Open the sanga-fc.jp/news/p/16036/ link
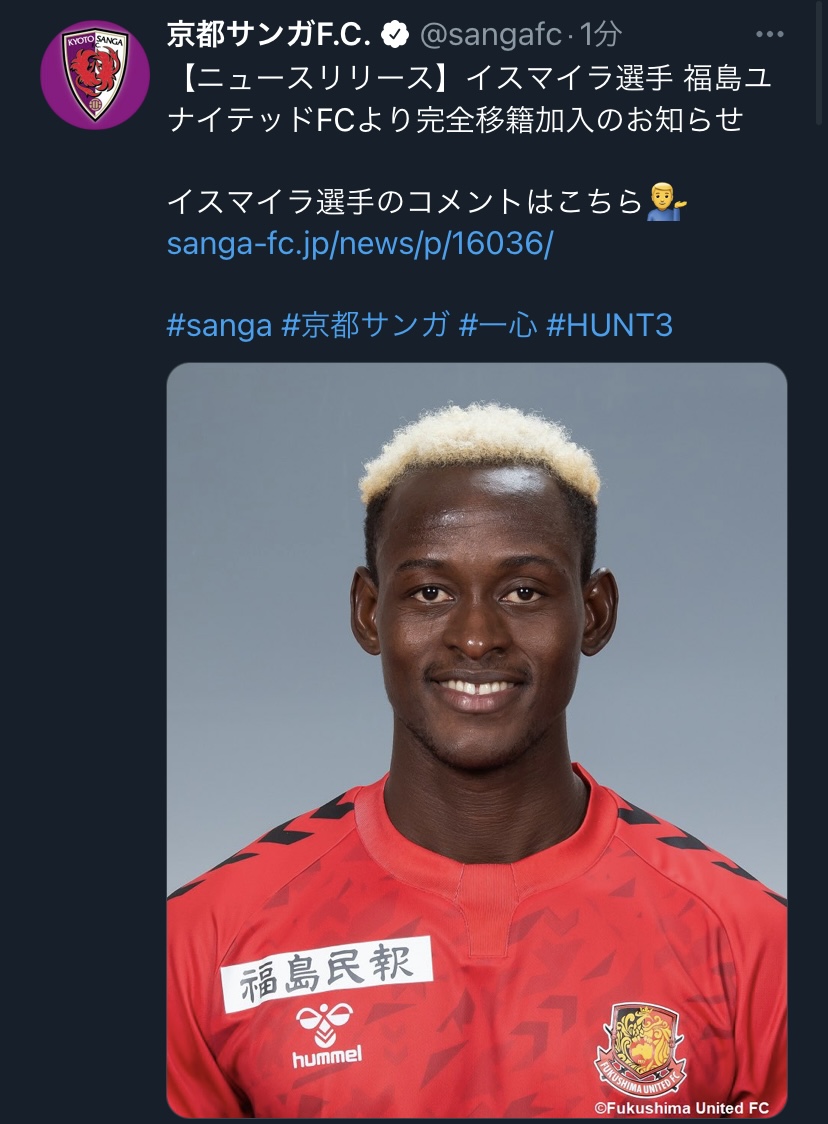Screen dimensions: 828x1124 [x=360, y=244]
